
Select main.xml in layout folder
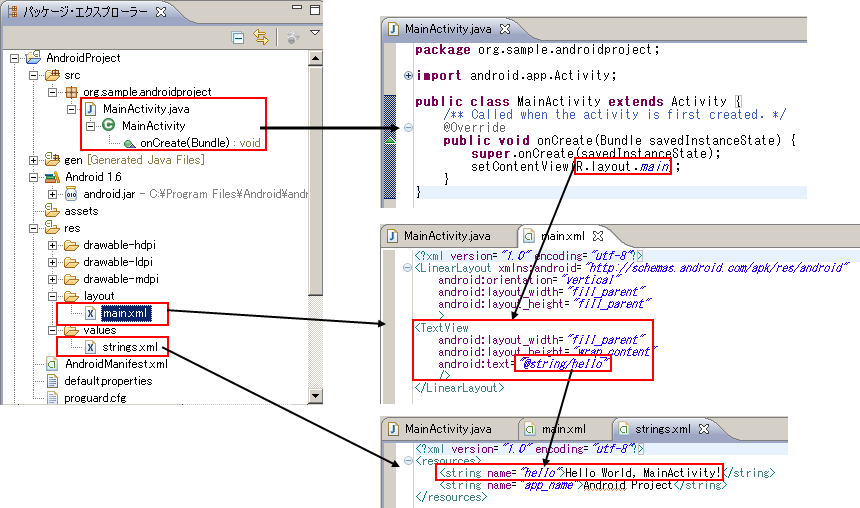124,313
